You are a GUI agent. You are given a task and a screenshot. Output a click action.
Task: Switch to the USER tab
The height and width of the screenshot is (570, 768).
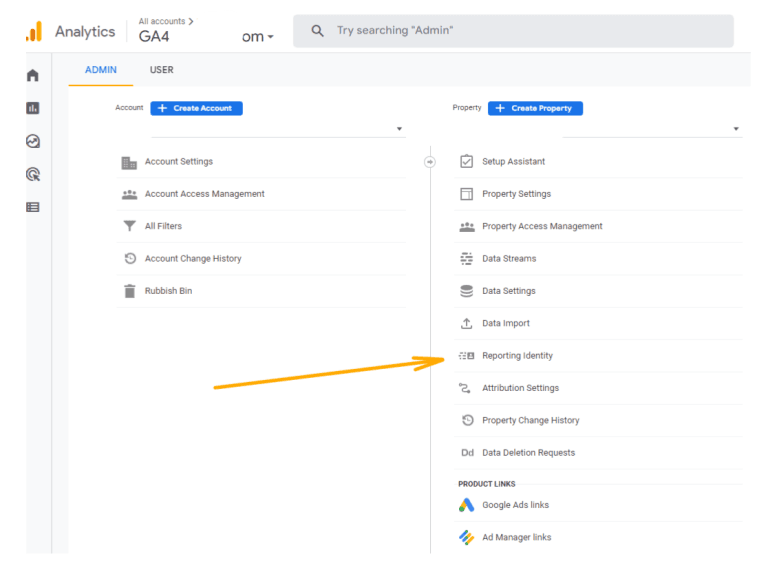(x=161, y=70)
